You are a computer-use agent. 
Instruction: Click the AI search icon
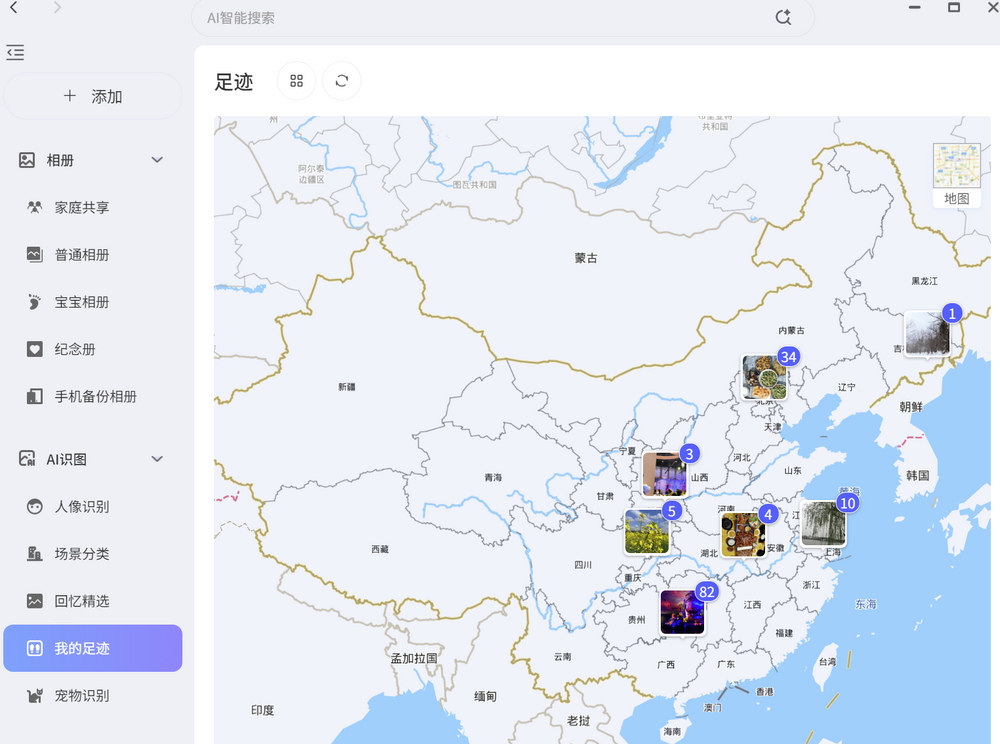tap(783, 17)
